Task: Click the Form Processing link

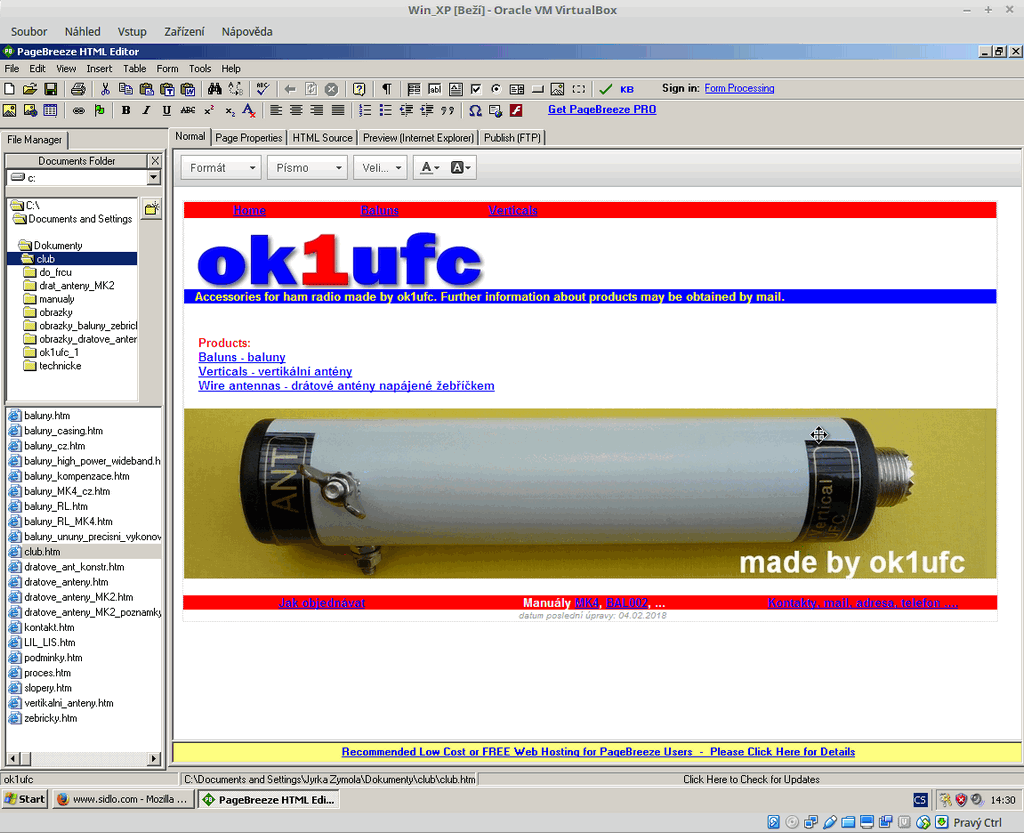Action: click(739, 89)
